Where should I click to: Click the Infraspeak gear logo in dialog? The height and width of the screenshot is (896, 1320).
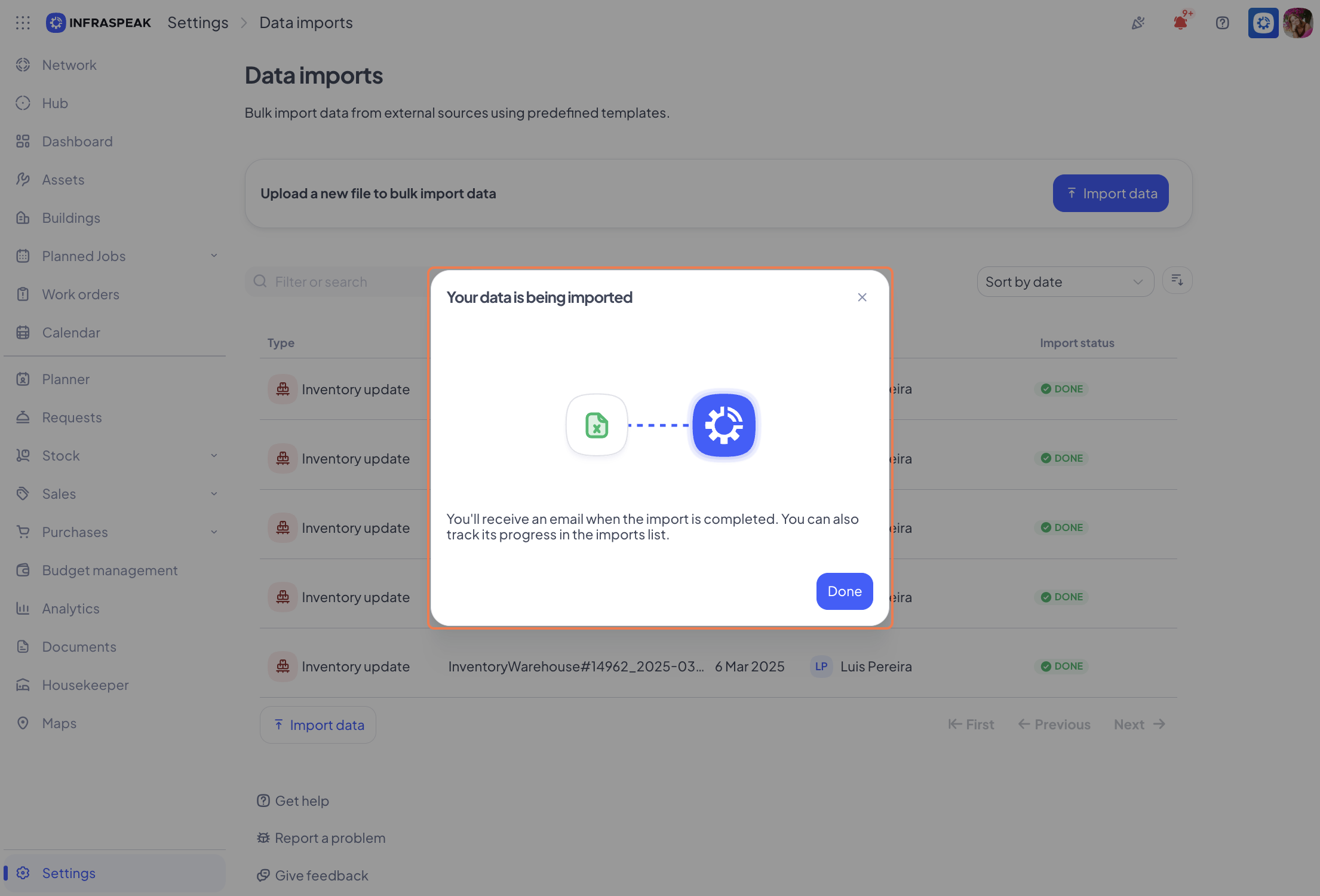pos(724,425)
